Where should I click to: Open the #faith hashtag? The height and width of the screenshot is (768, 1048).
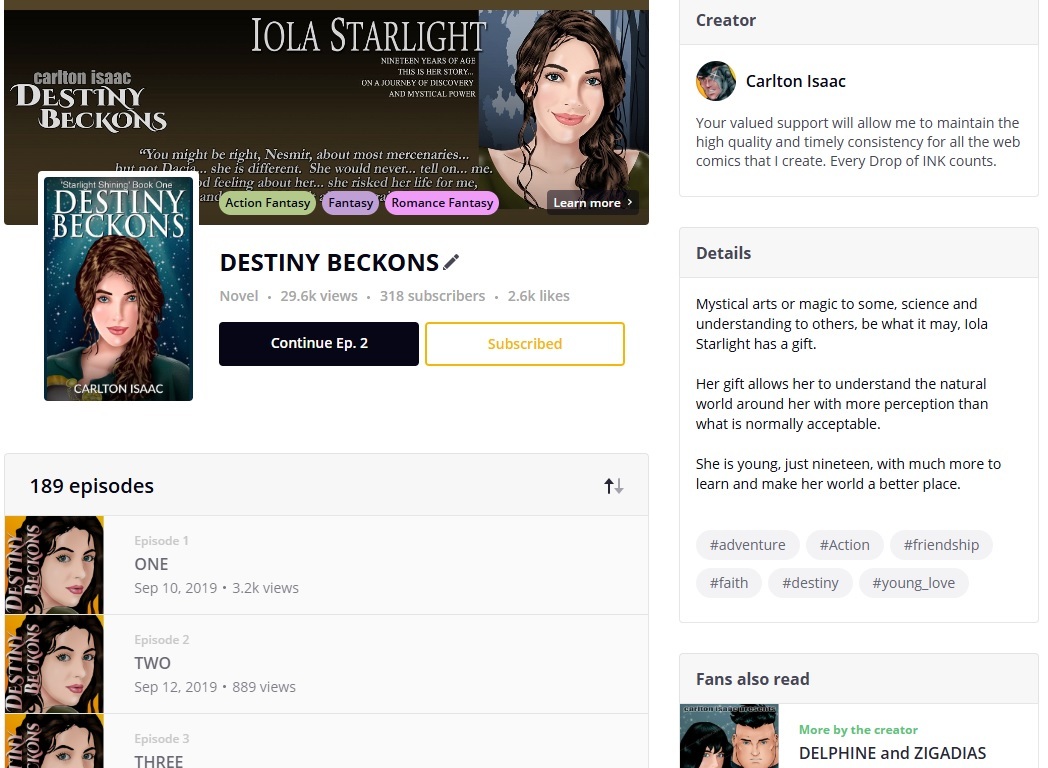728,583
